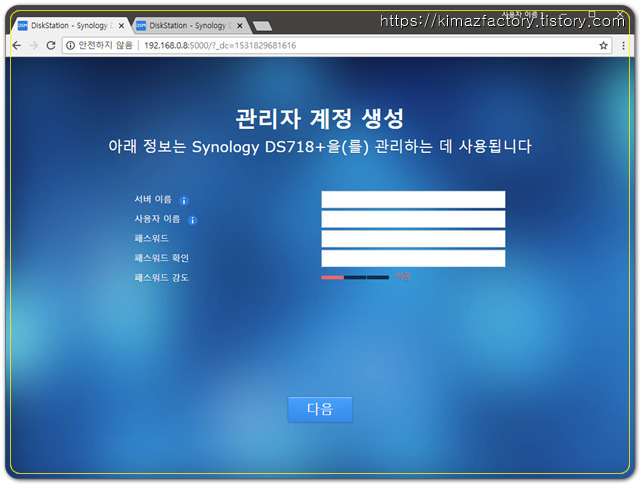The width and height of the screenshot is (640, 484).
Task: Switch to the second DiskStation tab
Action: pos(188,25)
